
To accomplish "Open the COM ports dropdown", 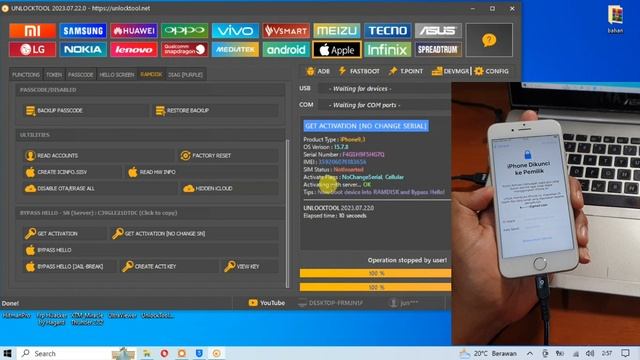I will point(384,105).
